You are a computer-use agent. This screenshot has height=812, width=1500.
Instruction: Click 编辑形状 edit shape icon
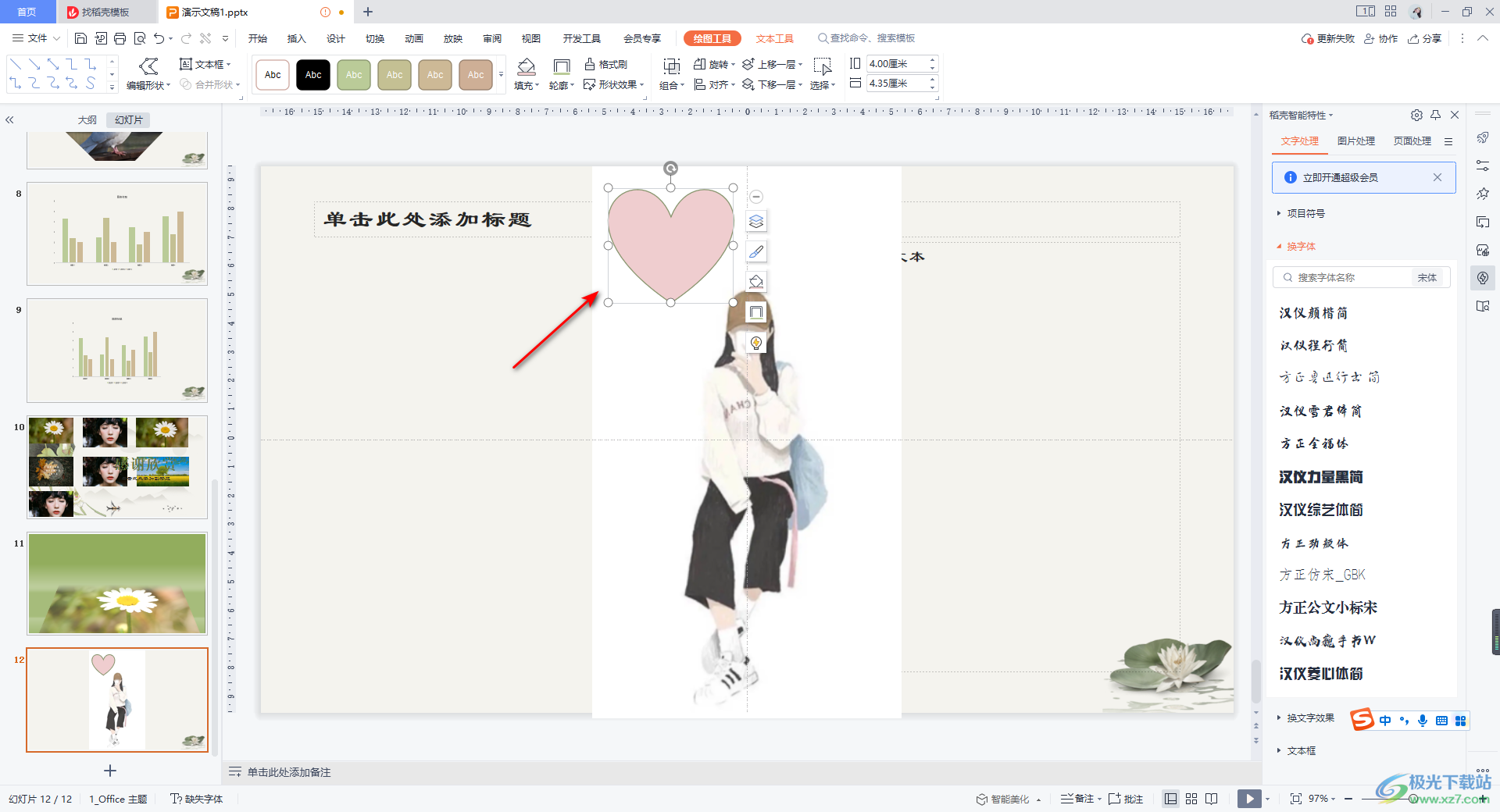click(x=148, y=66)
